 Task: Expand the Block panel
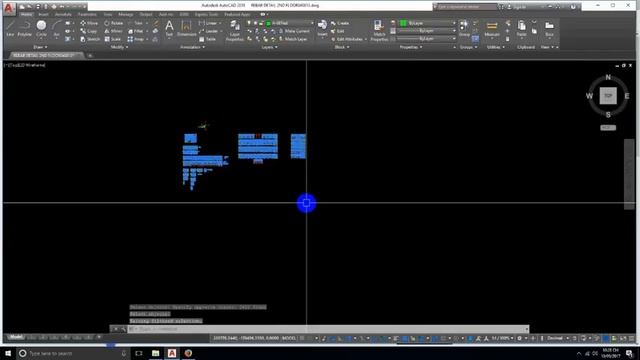click(342, 47)
